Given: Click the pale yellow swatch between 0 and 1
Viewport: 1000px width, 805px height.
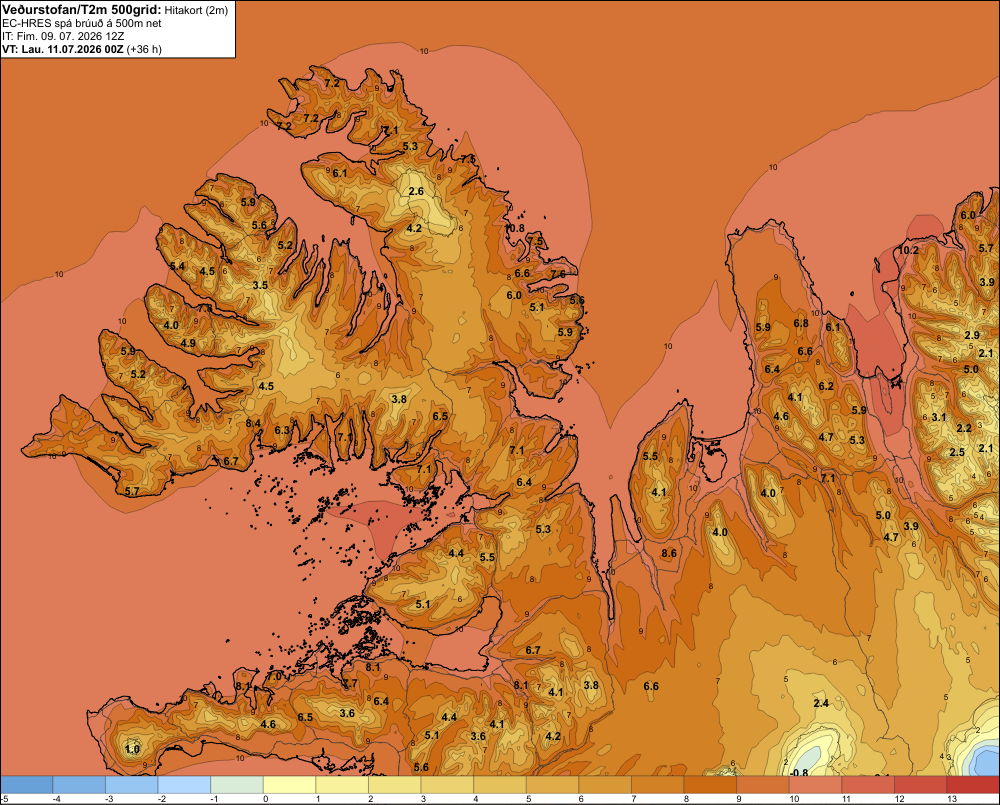Looking at the screenshot, I should tap(290, 784).
